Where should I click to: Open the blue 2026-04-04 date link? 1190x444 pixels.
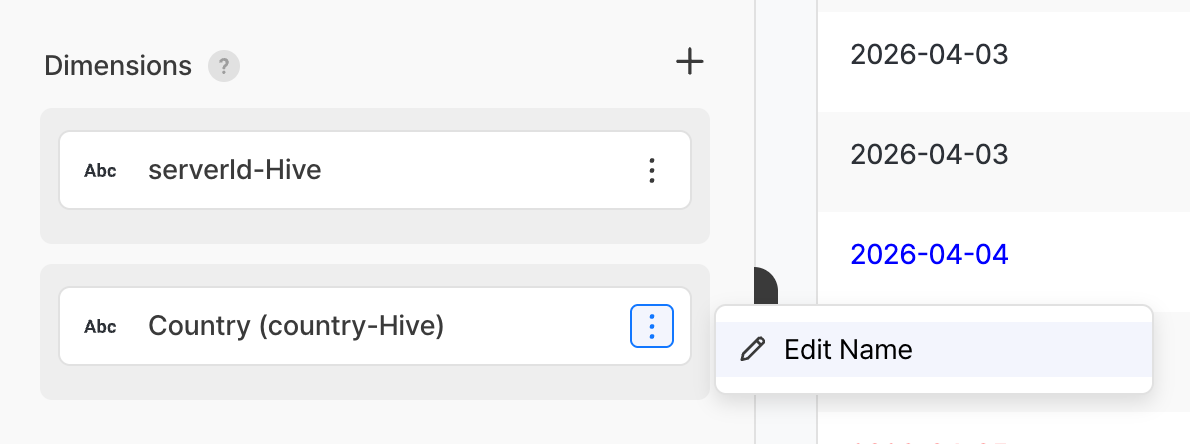click(929, 255)
